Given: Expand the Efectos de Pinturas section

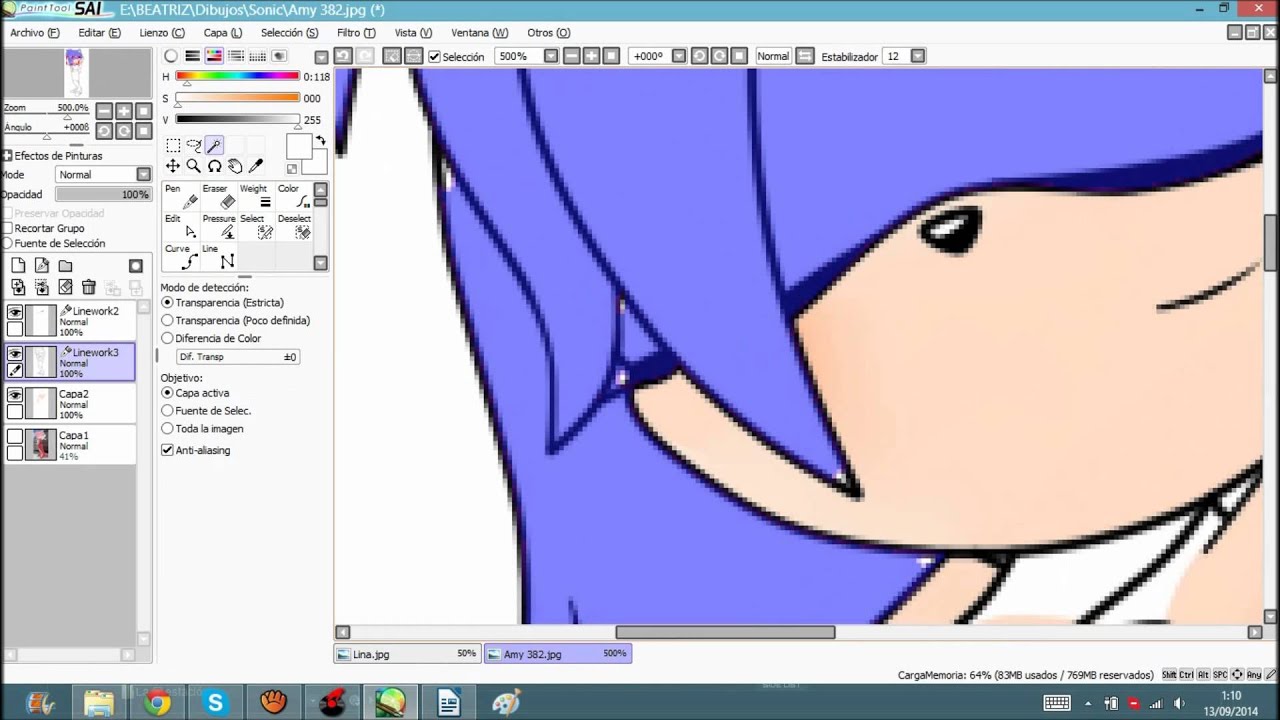Looking at the screenshot, I should (x=7, y=156).
